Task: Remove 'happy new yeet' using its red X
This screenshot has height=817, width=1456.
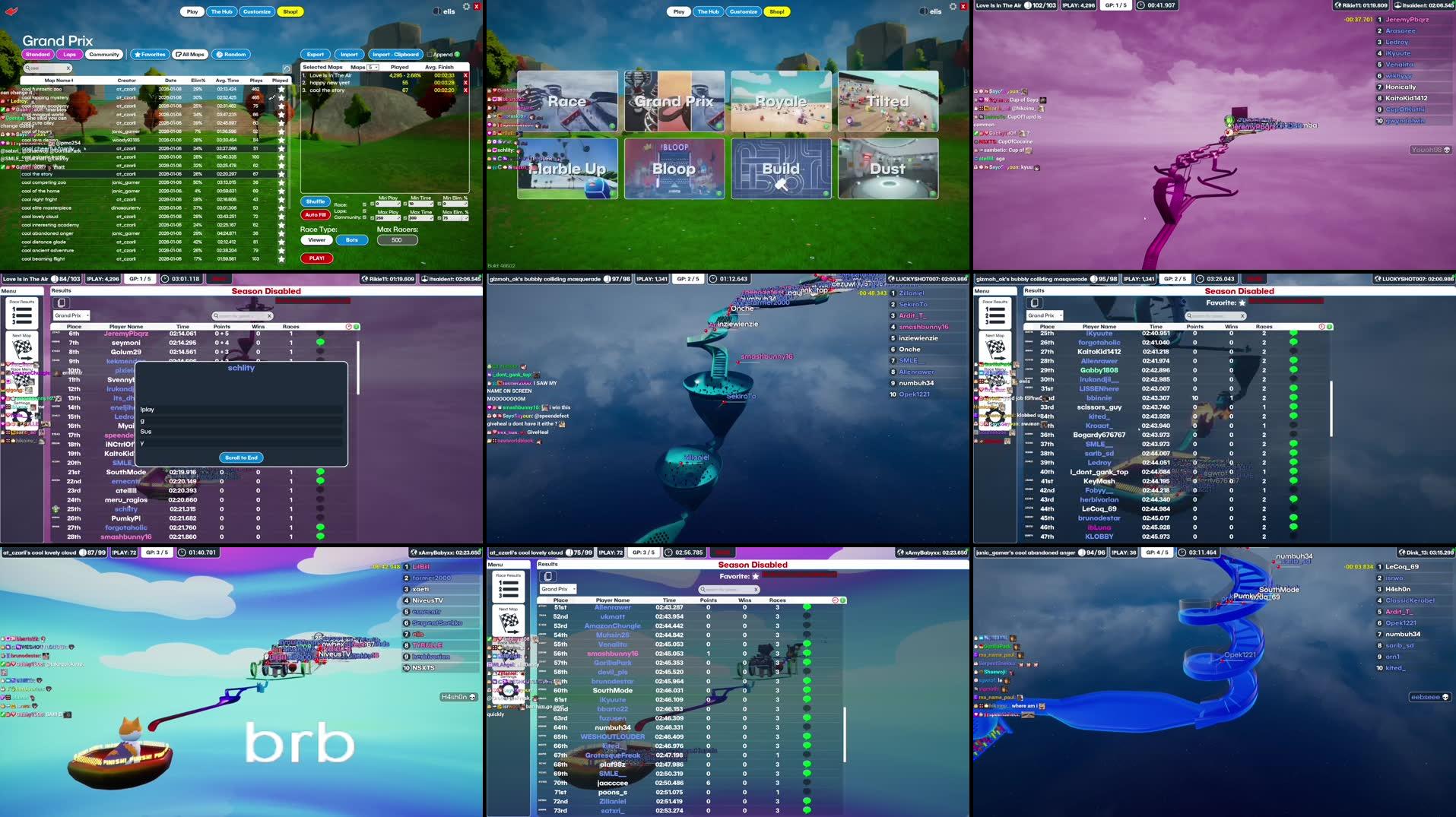Action: [466, 81]
